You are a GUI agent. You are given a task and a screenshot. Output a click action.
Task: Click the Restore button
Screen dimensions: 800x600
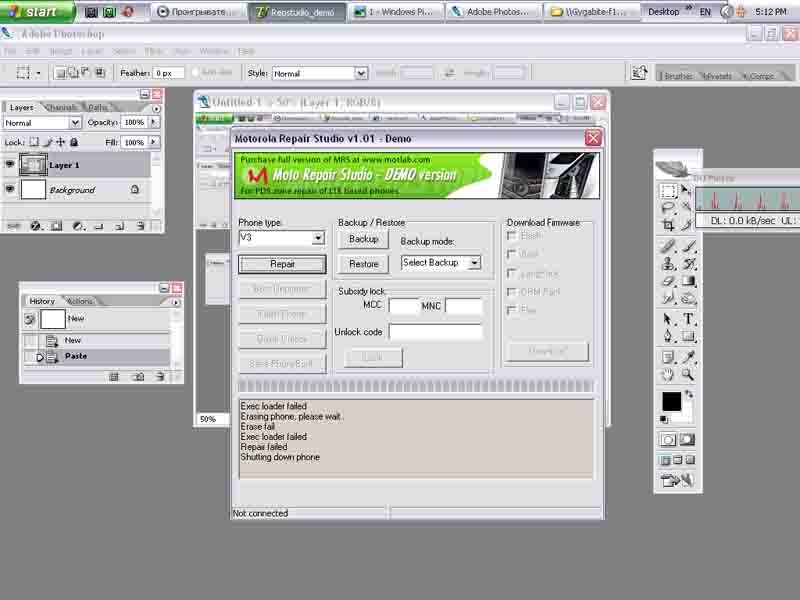[x=363, y=264]
